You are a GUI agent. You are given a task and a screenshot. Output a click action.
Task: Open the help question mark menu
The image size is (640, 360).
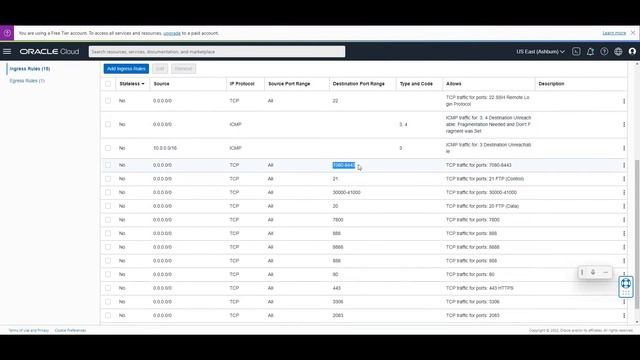point(604,51)
